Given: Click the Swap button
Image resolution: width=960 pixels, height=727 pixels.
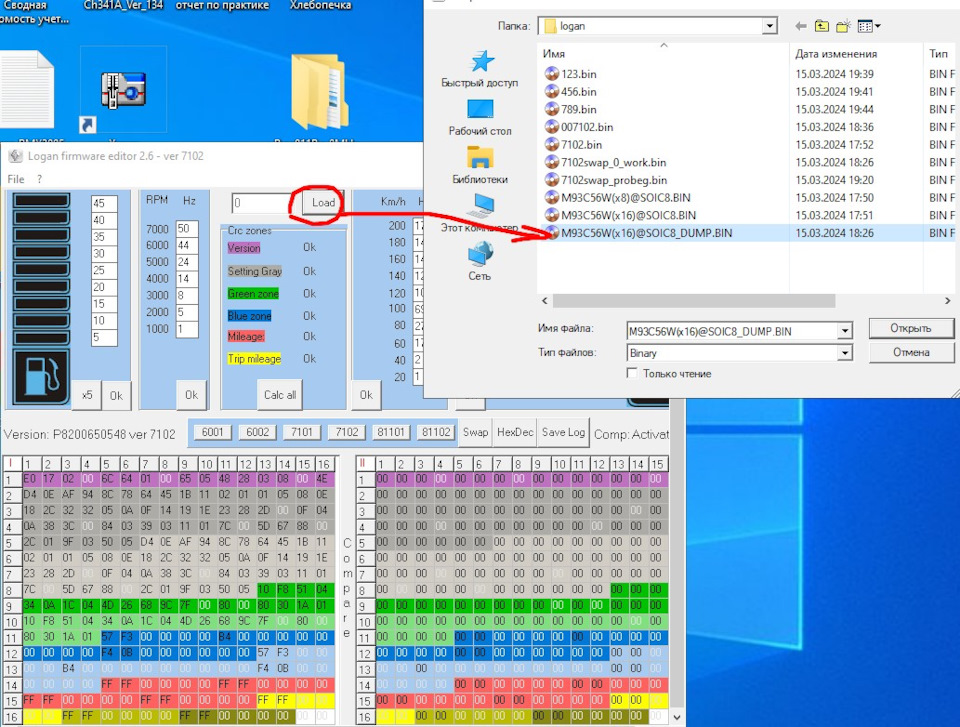Looking at the screenshot, I should (x=475, y=432).
